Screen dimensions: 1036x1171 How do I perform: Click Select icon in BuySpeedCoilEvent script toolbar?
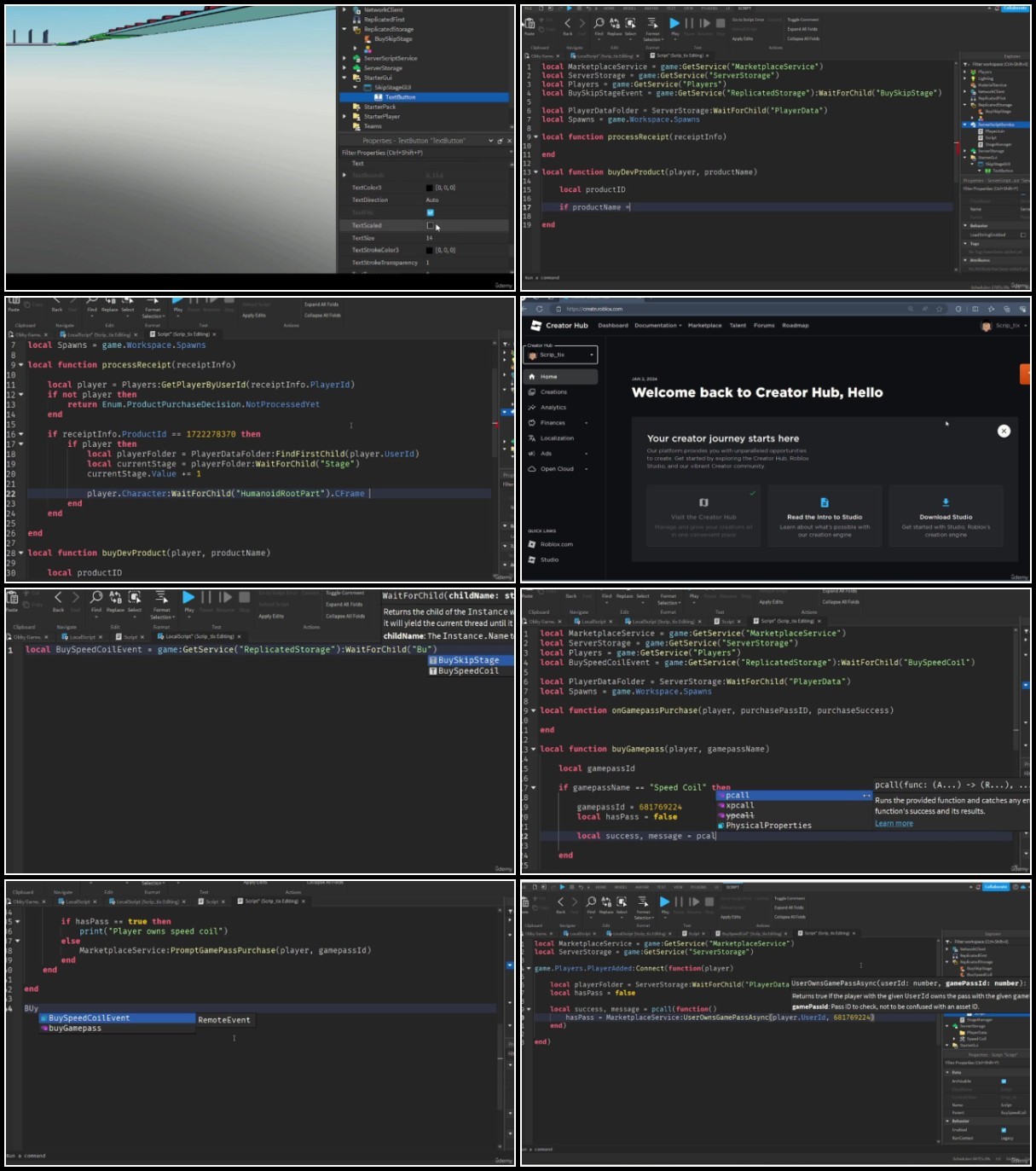point(135,597)
